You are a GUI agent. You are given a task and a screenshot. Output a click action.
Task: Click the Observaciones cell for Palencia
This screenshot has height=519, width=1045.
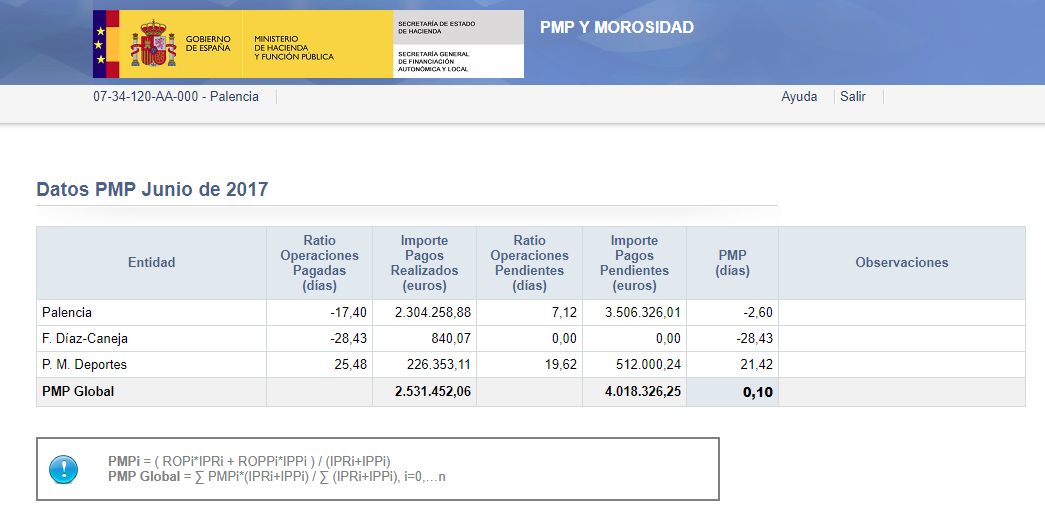[901, 313]
